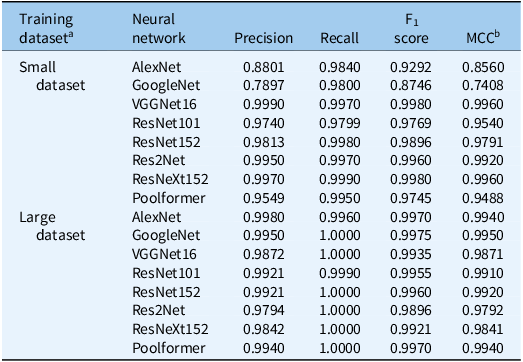Open footnote a after Training dataset
Screen dimensions: 523x362
coord(71,34)
